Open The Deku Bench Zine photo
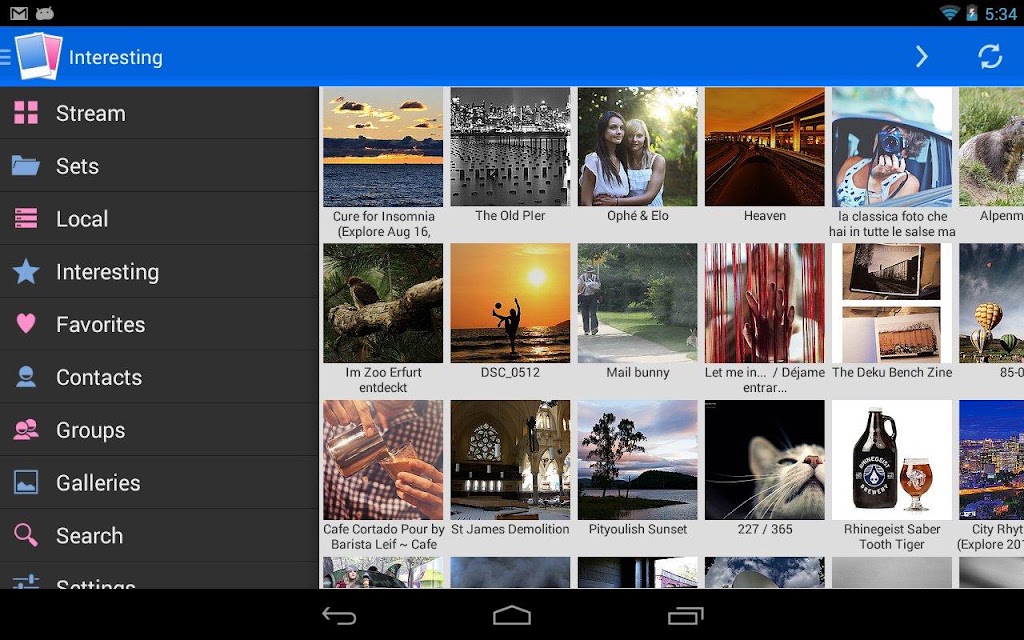Image resolution: width=1024 pixels, height=640 pixels. click(892, 303)
